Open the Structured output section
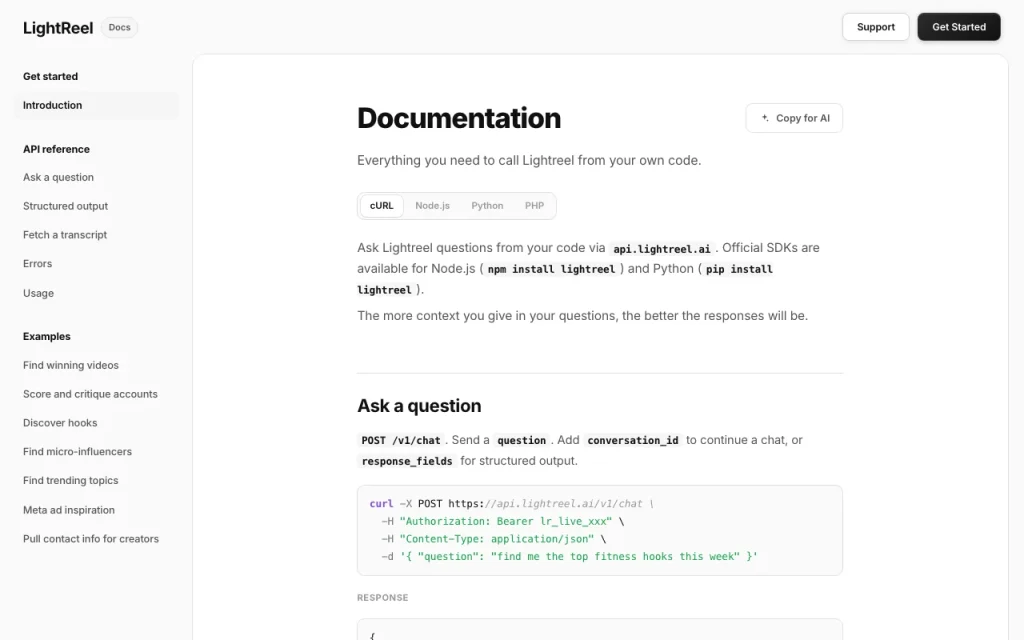This screenshot has width=1024, height=640. coord(65,206)
